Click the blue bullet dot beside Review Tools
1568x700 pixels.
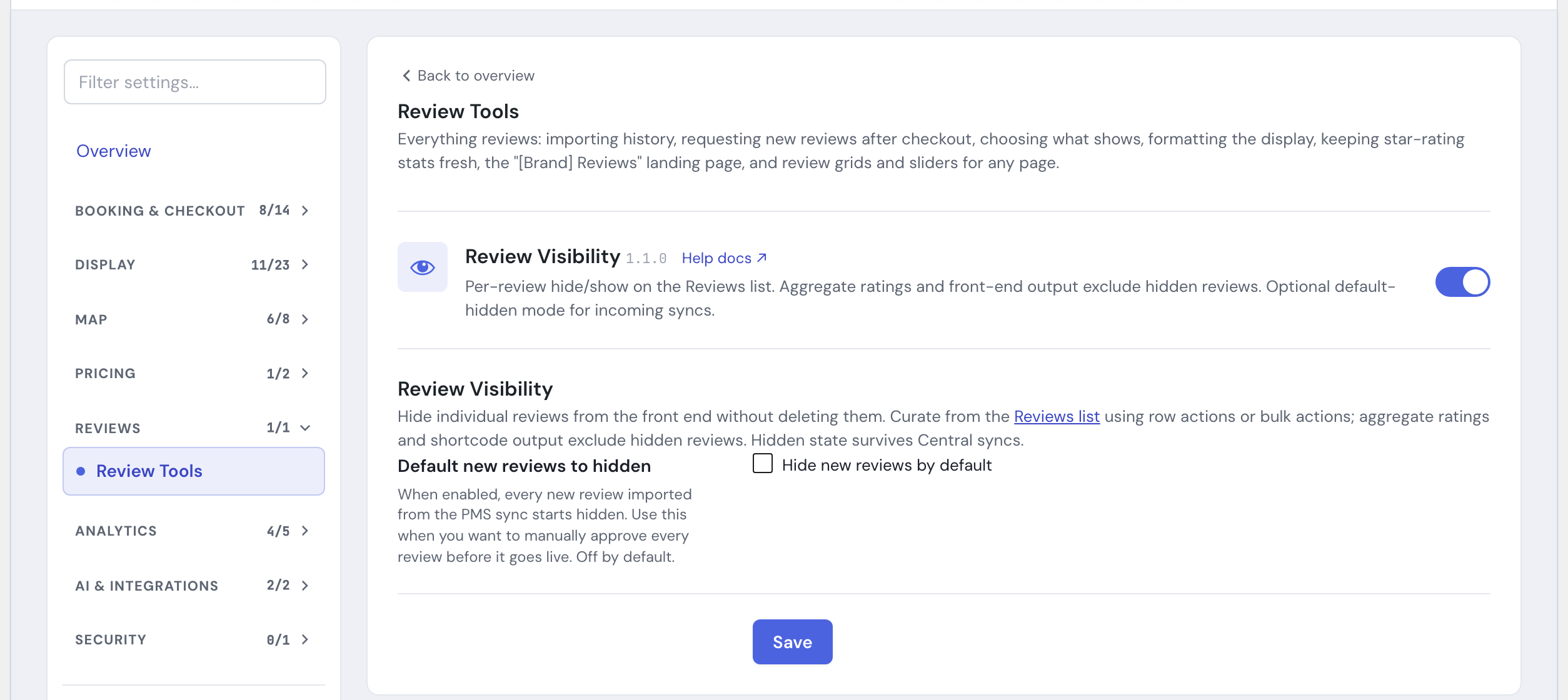(x=81, y=471)
